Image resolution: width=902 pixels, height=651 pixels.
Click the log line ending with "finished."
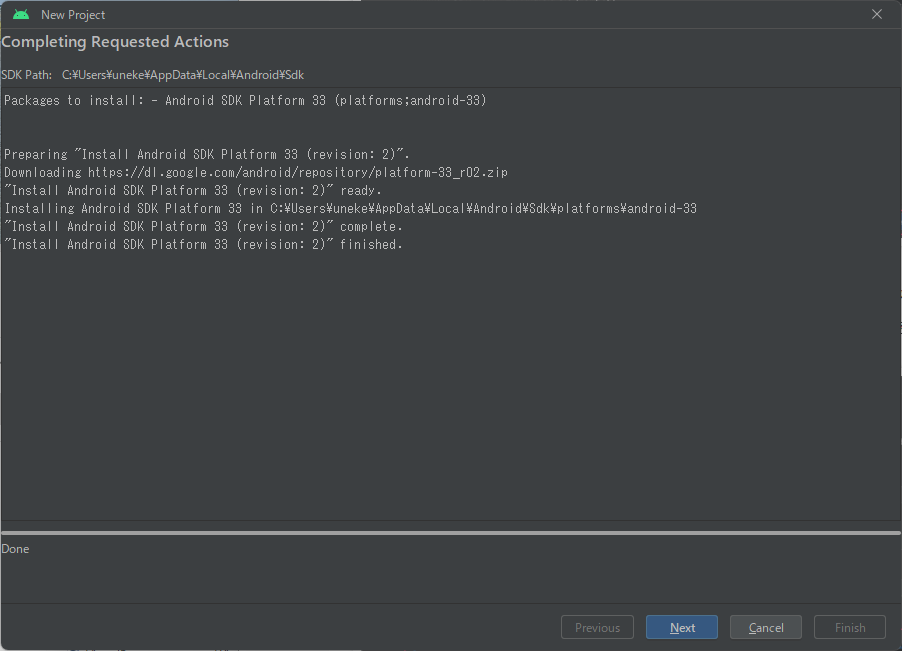pyautogui.click(x=203, y=245)
